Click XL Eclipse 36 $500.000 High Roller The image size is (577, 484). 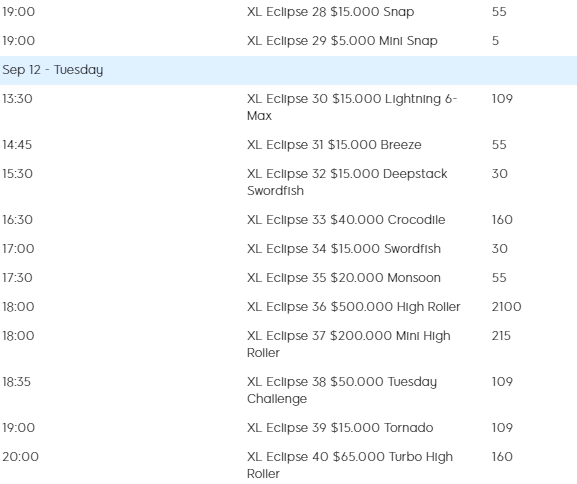[x=354, y=307]
